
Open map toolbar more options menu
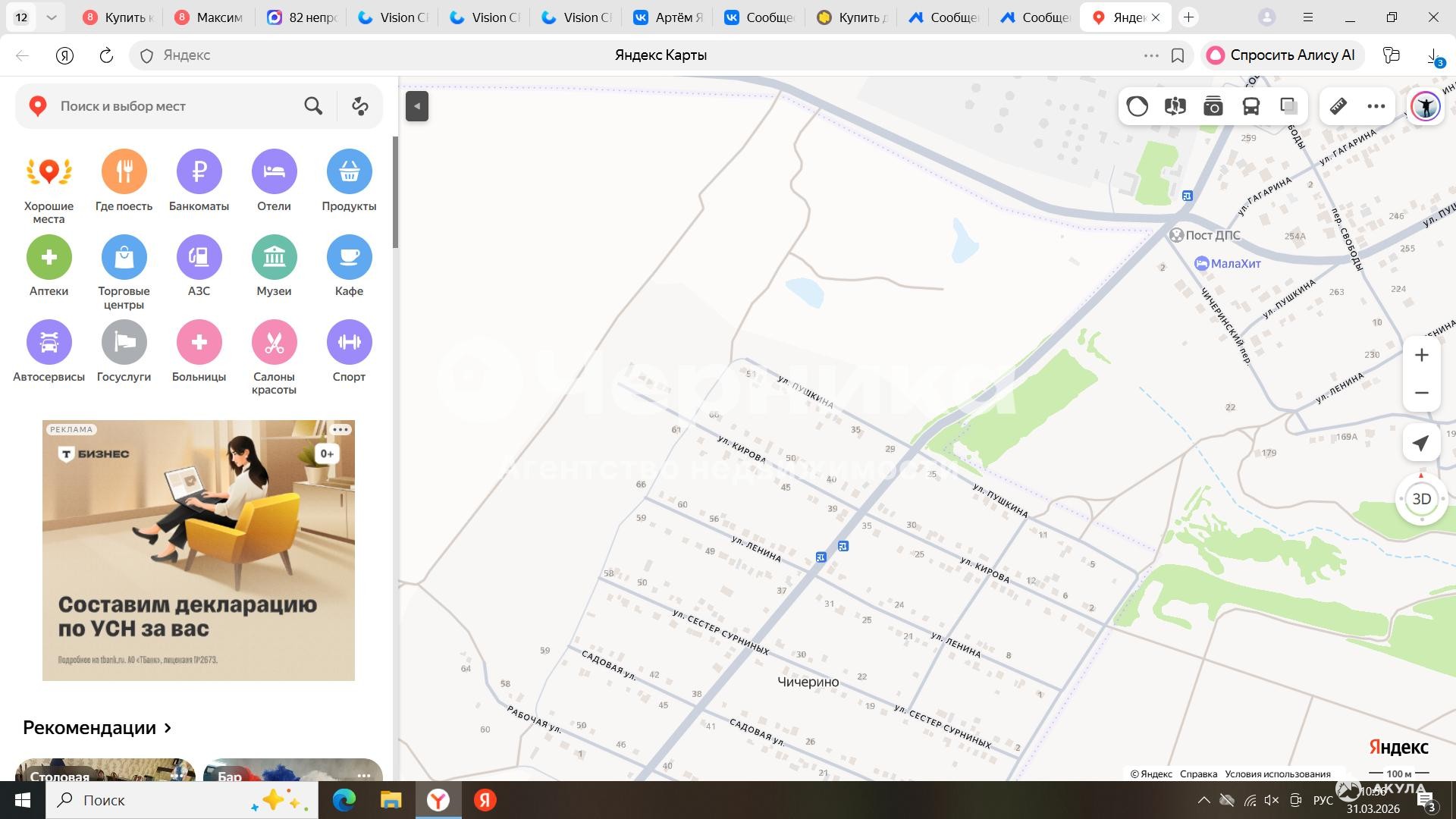(x=1376, y=106)
